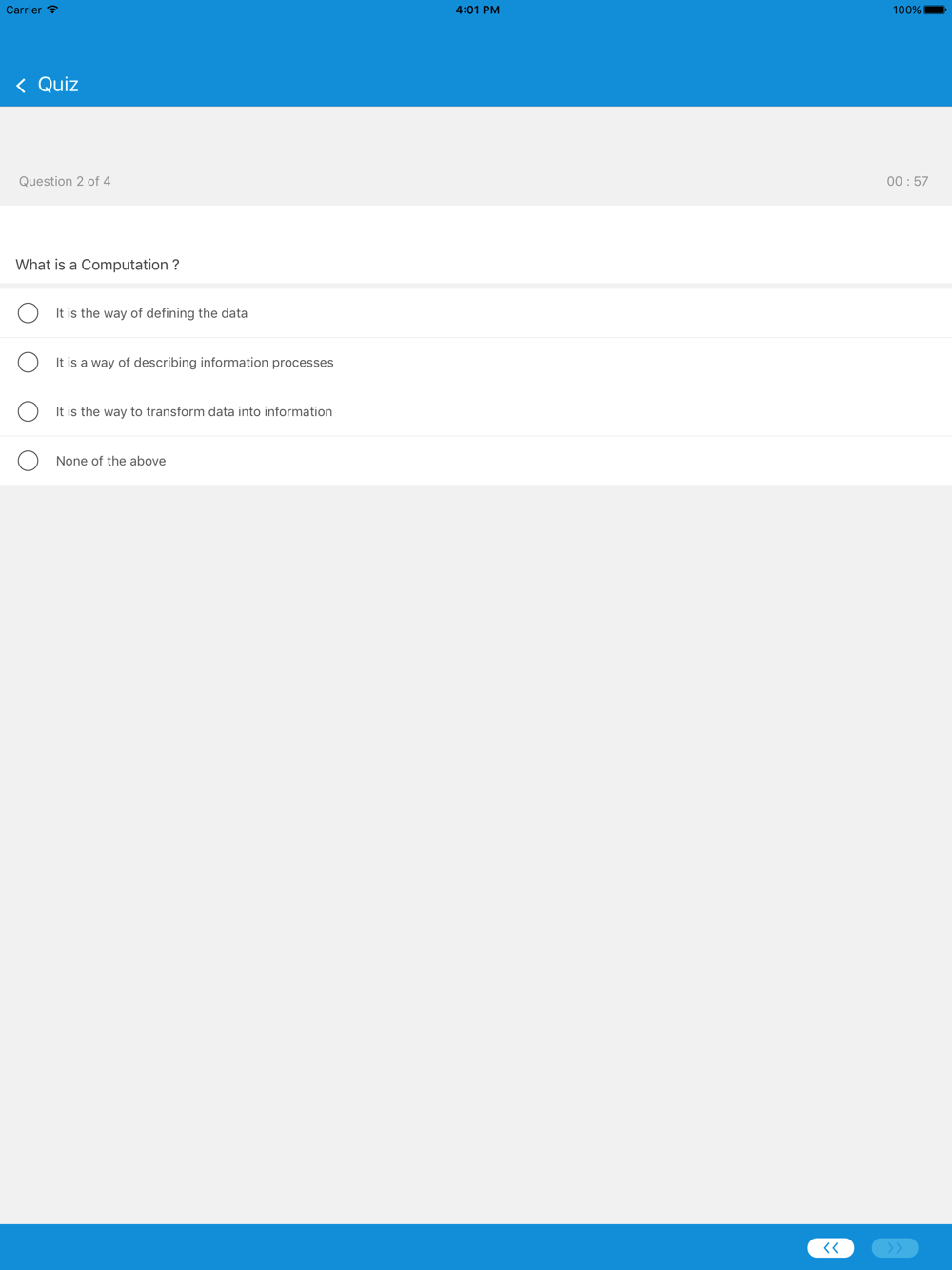Go to previous question with double-left arrows
Image resolution: width=952 pixels, height=1270 pixels.
(x=831, y=1247)
